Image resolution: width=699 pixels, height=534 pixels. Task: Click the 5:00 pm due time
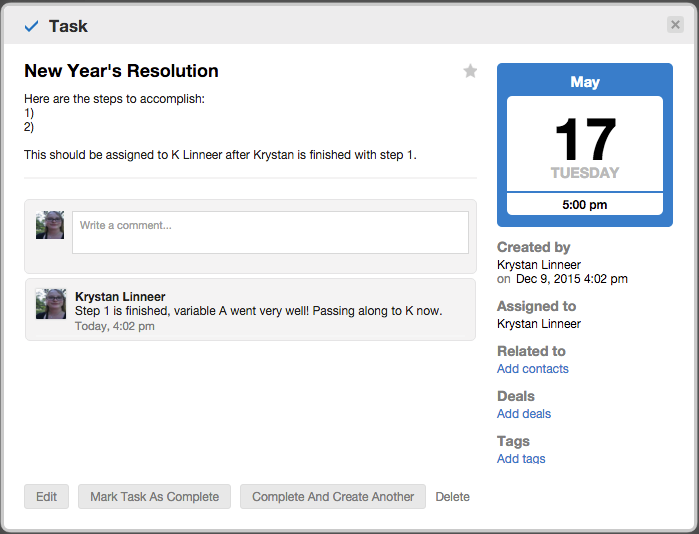[585, 205]
